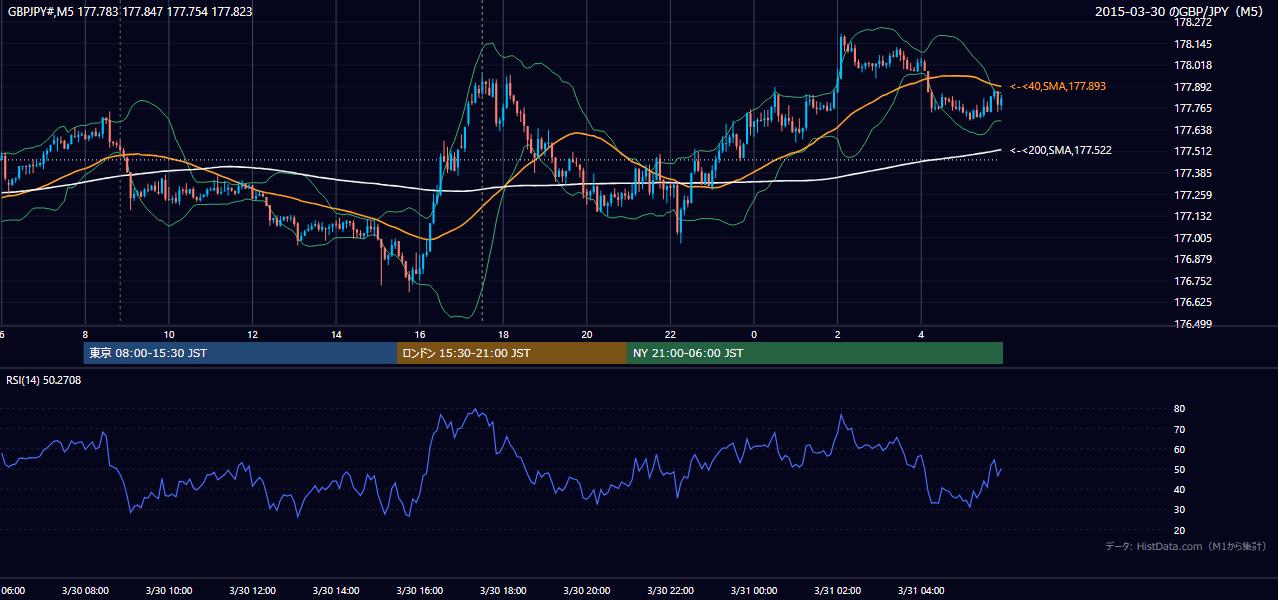Click hour label 4 under the price chart

[x=921, y=335]
